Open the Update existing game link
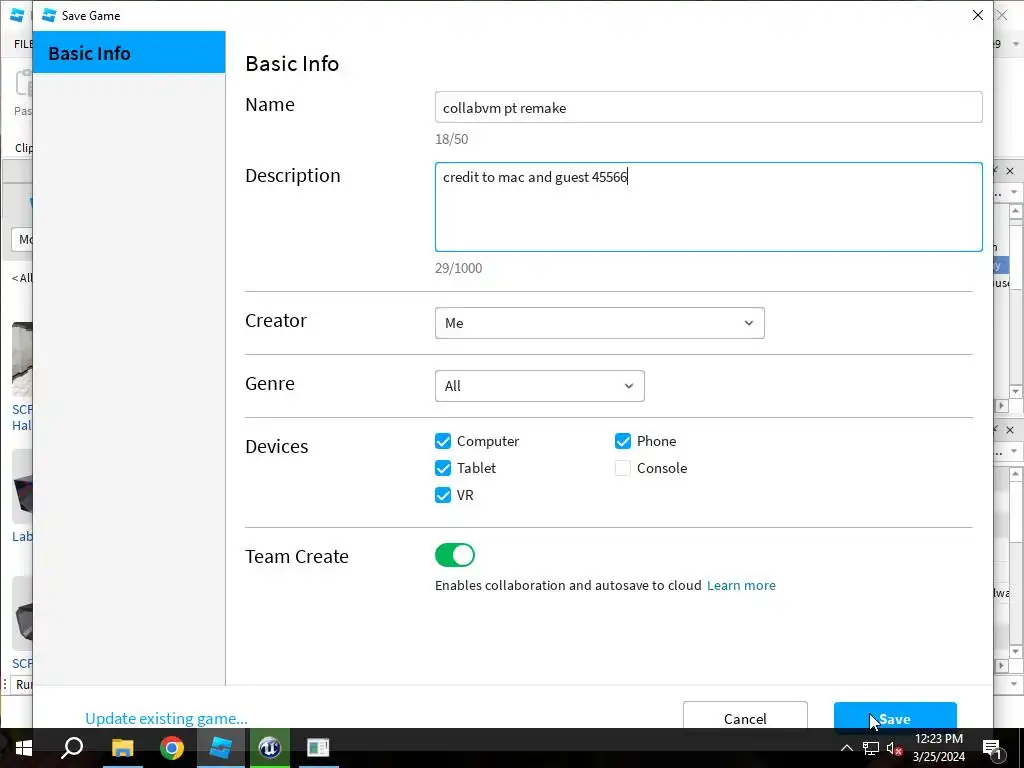 [x=167, y=718]
